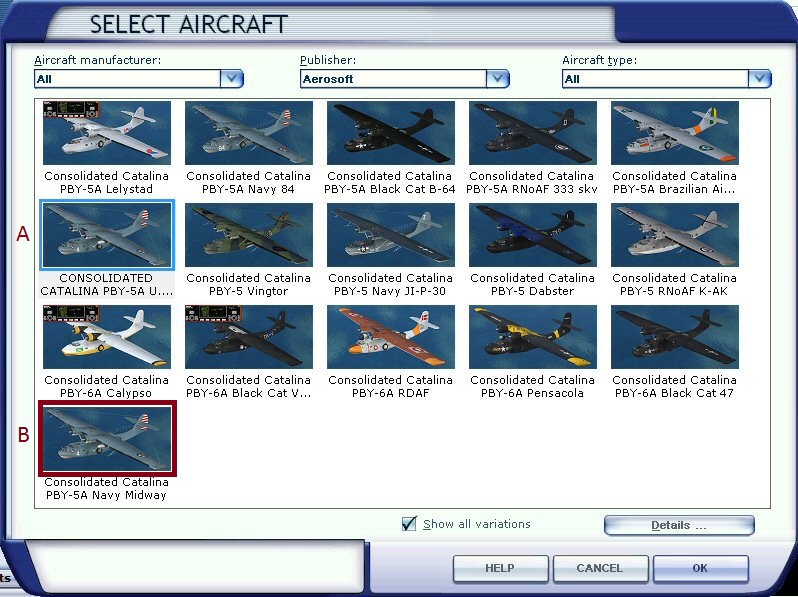Click the Publisher field showing Aerosoft
Image resolution: width=798 pixels, height=597 pixels.
point(393,79)
